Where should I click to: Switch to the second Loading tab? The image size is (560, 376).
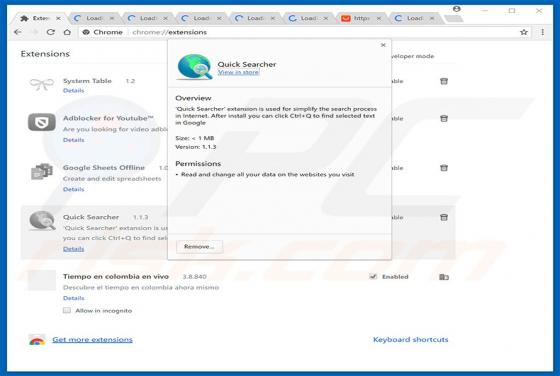[147, 18]
